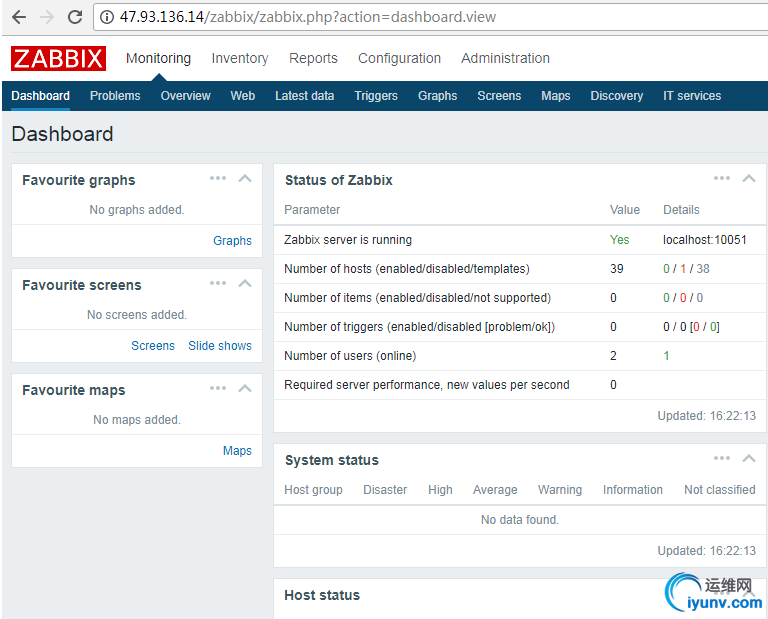Open the Triggers submenu tab

376,96
